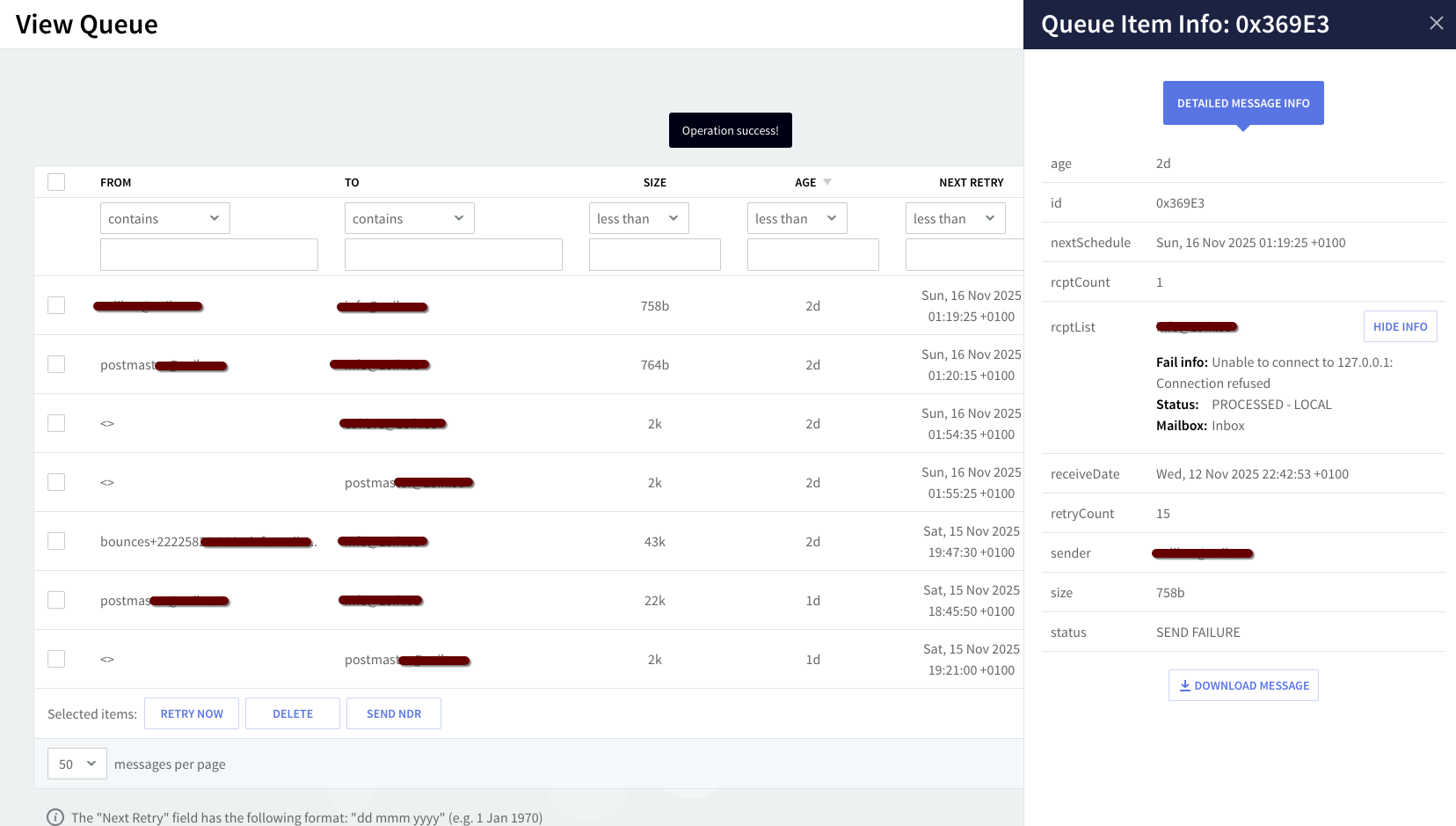Select the 758b message row checkbox
Screen dimensions: 1456x826
point(56,305)
